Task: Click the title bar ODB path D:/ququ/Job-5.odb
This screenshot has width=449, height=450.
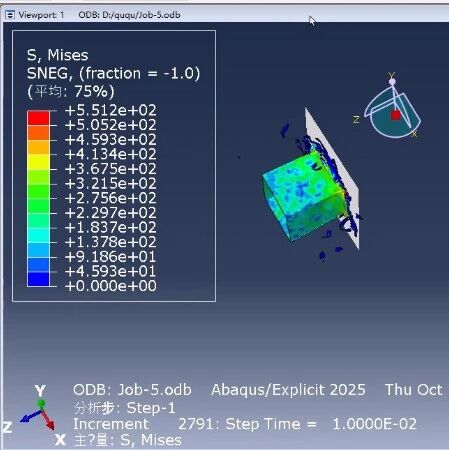Action: pyautogui.click(x=129, y=15)
